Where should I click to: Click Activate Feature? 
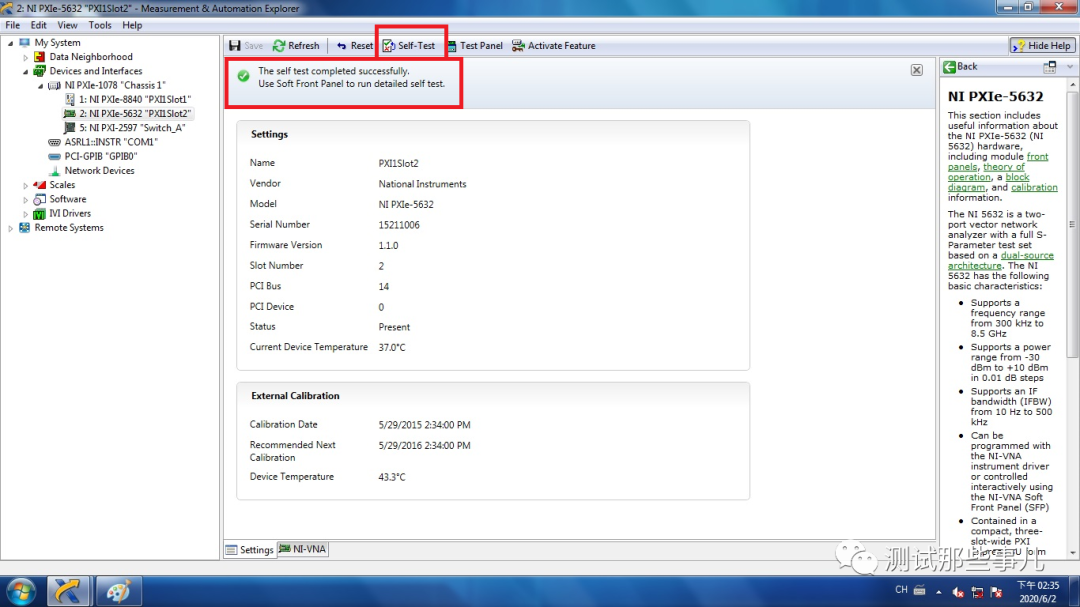[554, 45]
